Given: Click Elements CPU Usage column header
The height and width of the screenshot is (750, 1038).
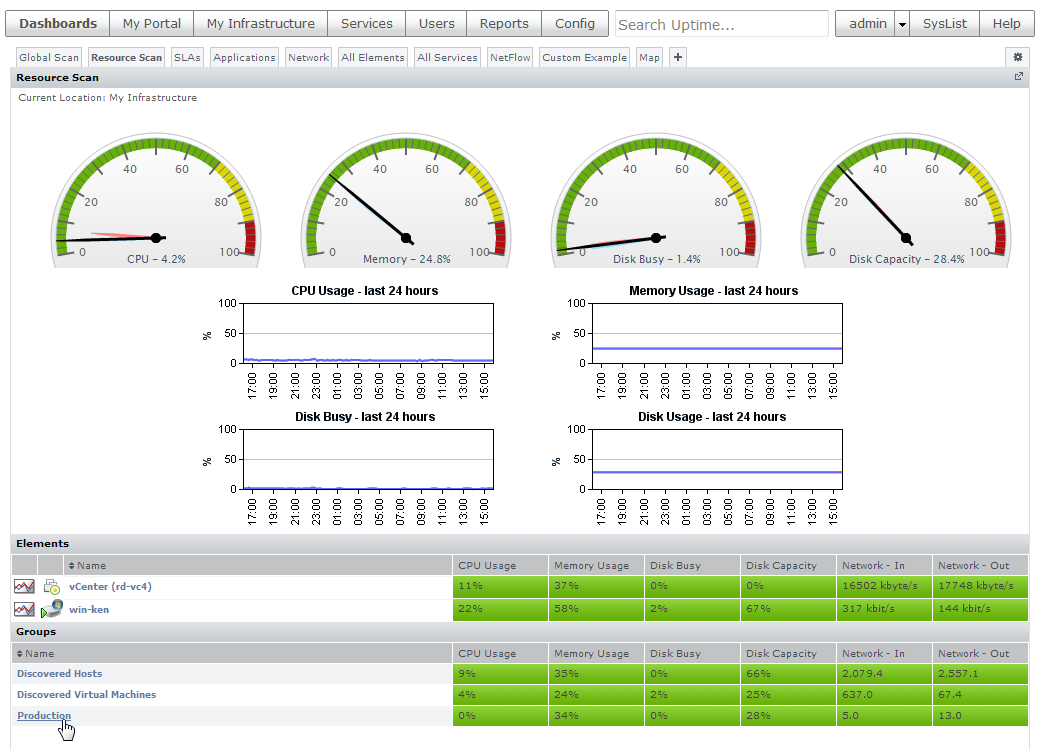Looking at the screenshot, I should point(500,566).
